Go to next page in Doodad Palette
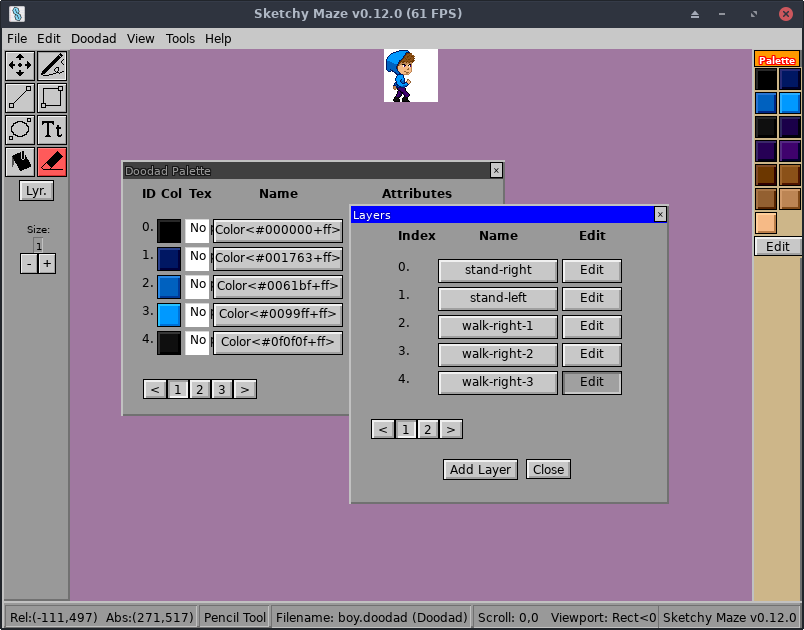Screen dimensions: 804x630 (245, 389)
